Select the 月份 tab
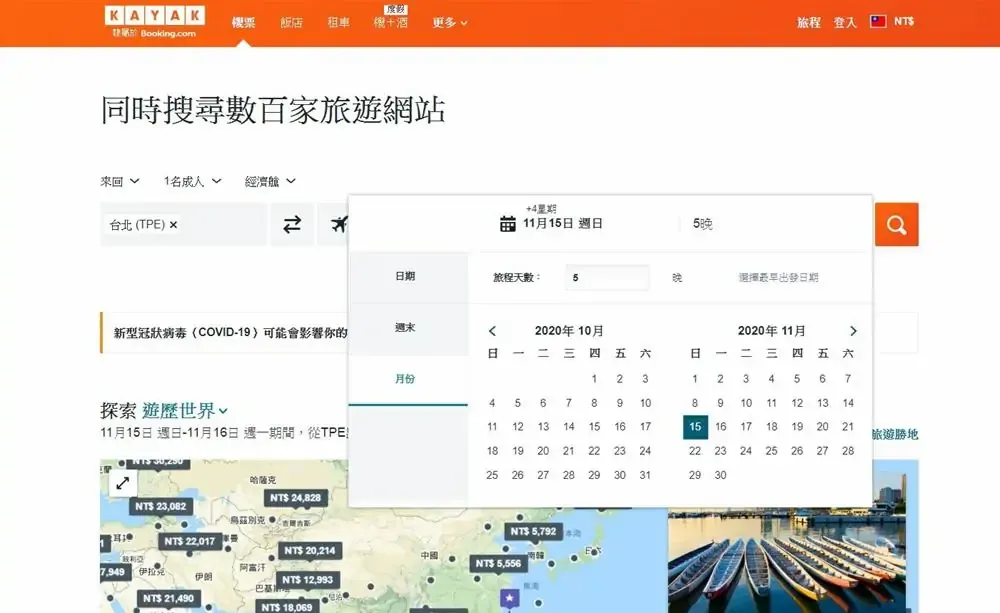This screenshot has height=613, width=1000. 405,379
